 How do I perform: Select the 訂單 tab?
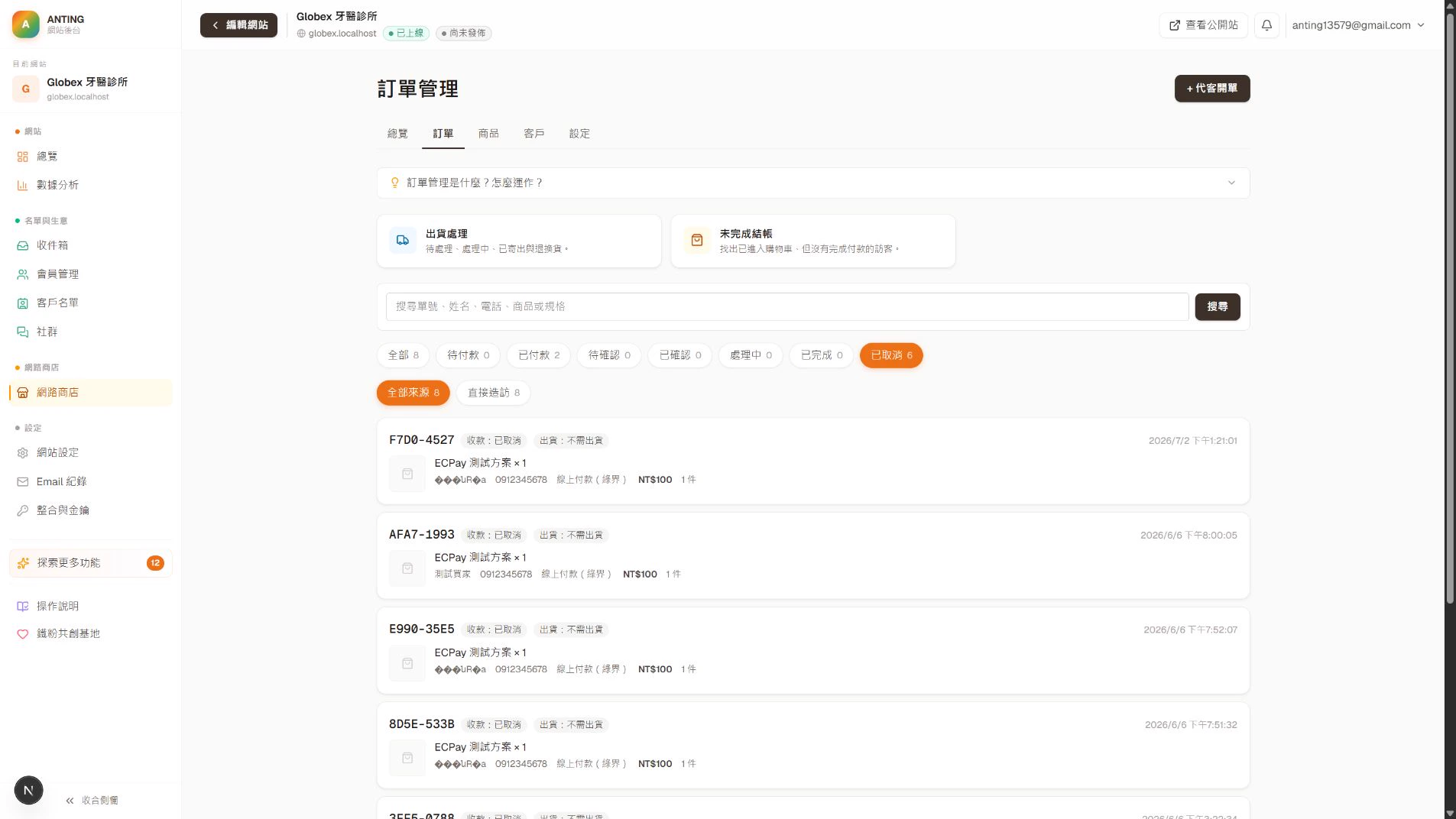click(x=443, y=134)
